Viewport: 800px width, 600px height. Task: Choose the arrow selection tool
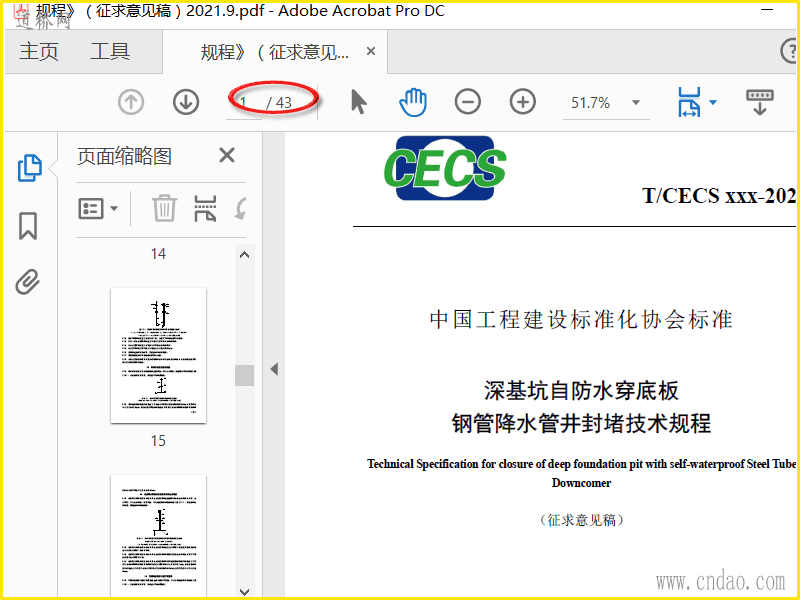pos(359,102)
